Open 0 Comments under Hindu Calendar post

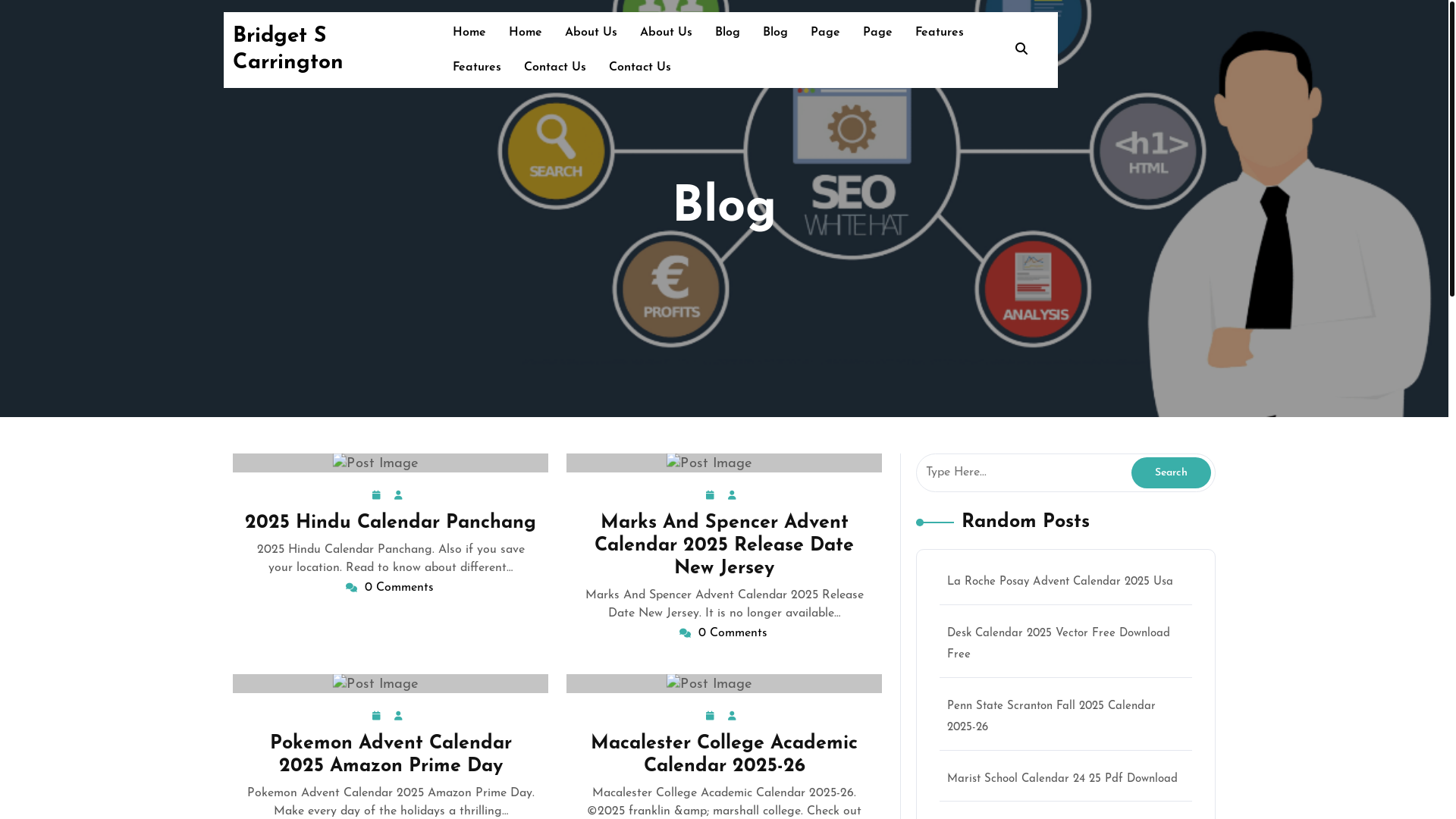point(399,588)
